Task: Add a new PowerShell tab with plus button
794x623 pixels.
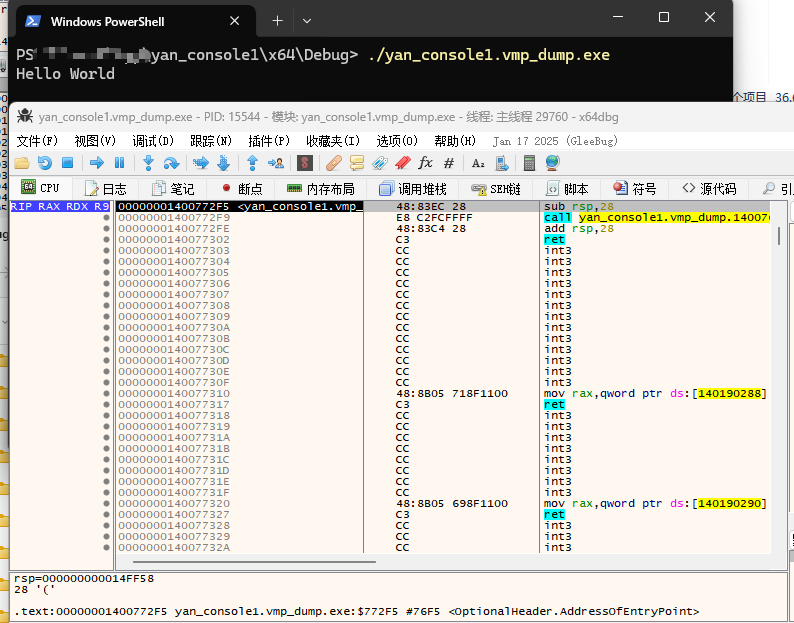Action: pyautogui.click(x=277, y=20)
